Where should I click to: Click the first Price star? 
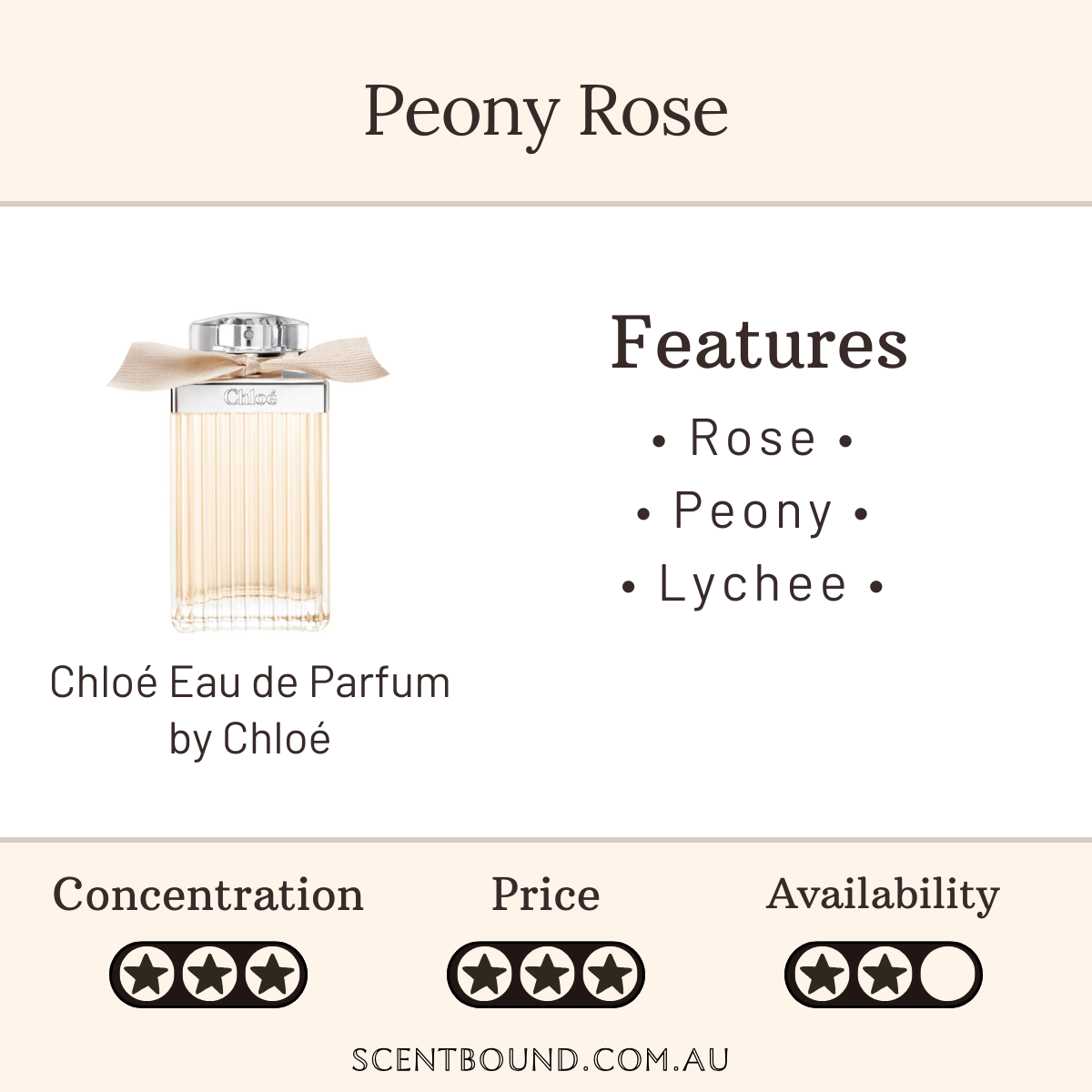tap(485, 975)
